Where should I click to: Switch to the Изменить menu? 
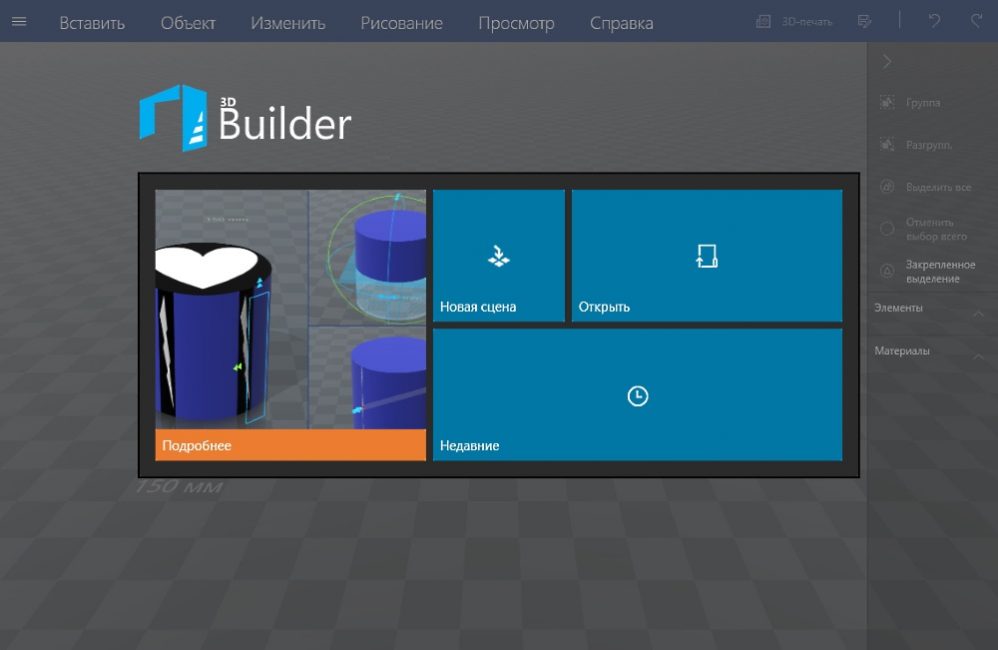[x=288, y=23]
